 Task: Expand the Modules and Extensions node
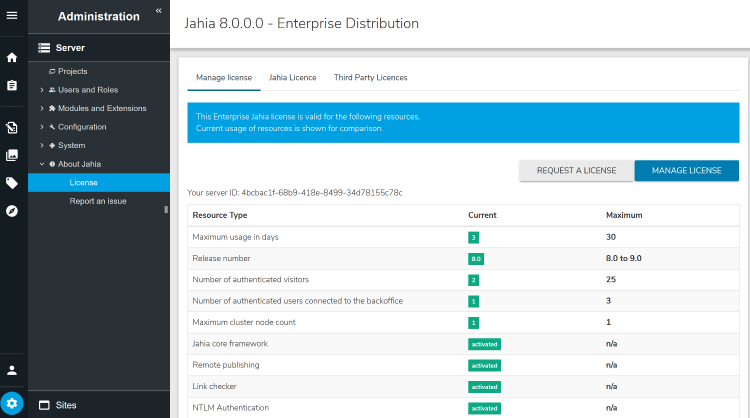pos(42,109)
